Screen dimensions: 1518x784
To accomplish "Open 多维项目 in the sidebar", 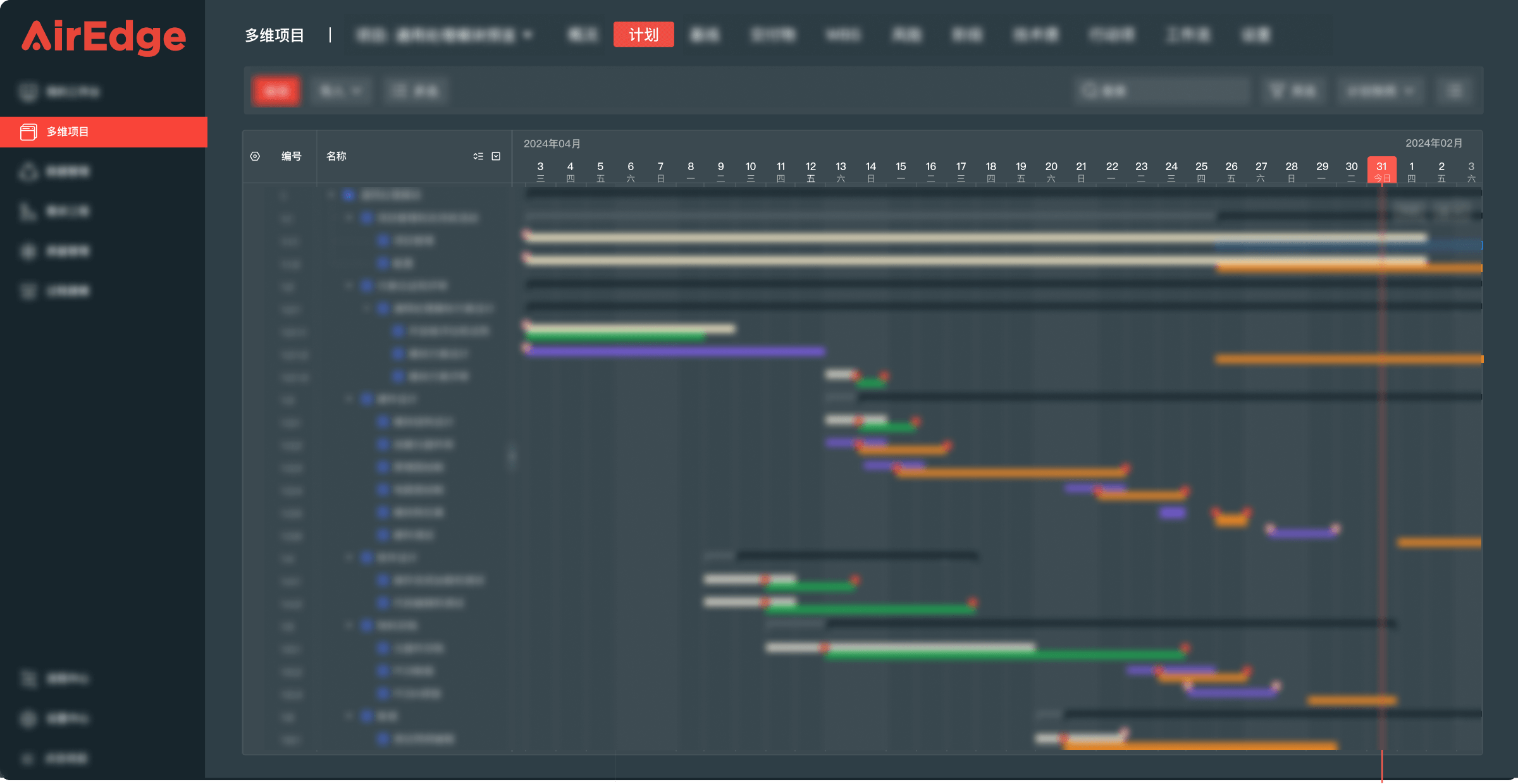I will [104, 132].
